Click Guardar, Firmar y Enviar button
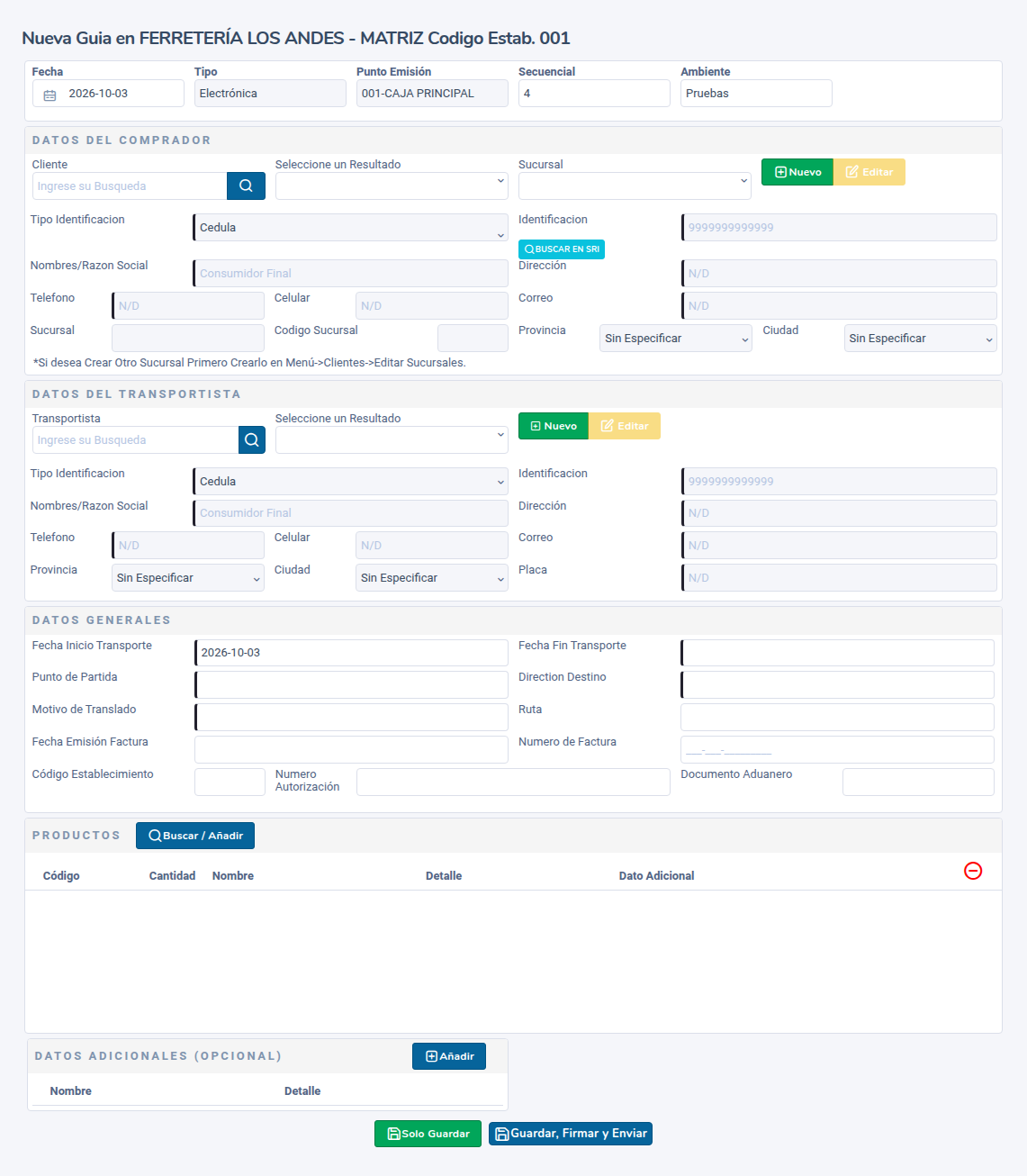Viewport: 1027px width, 1176px height. pyautogui.click(x=571, y=1134)
